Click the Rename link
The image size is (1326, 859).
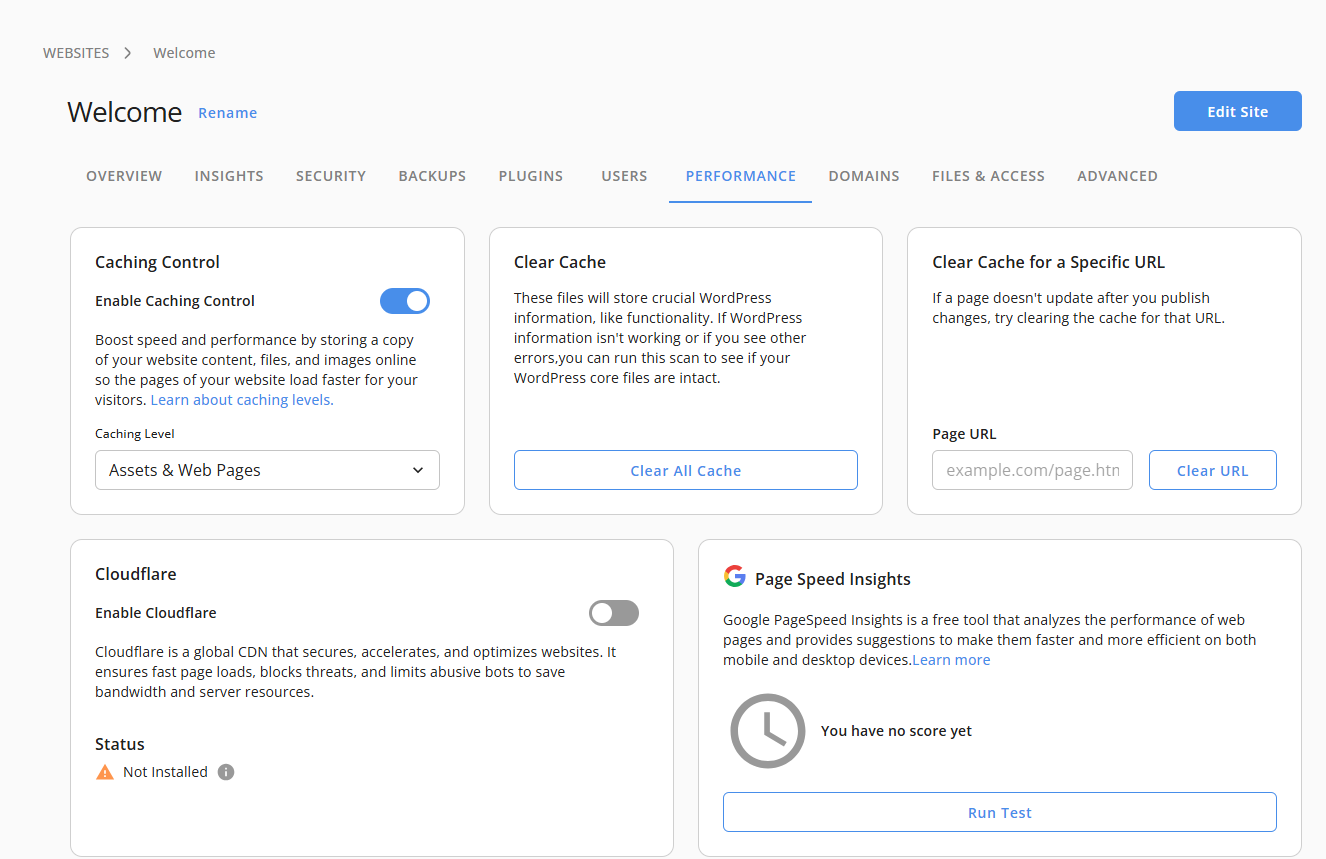coord(228,113)
